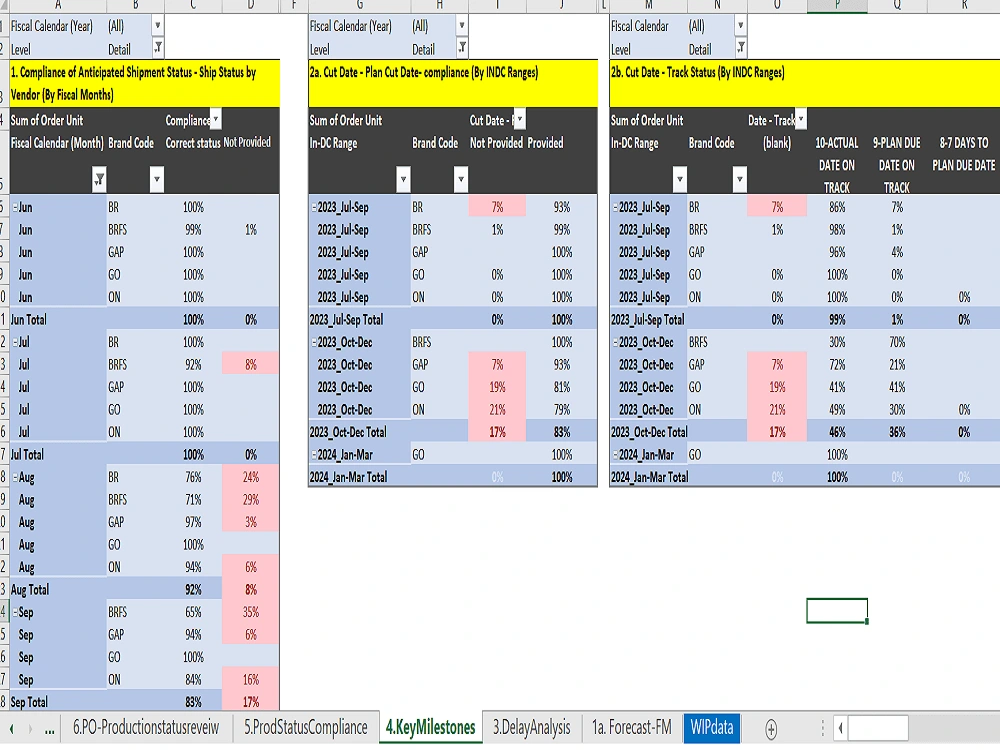Open In-DC Range filter in table 2b

680,179
